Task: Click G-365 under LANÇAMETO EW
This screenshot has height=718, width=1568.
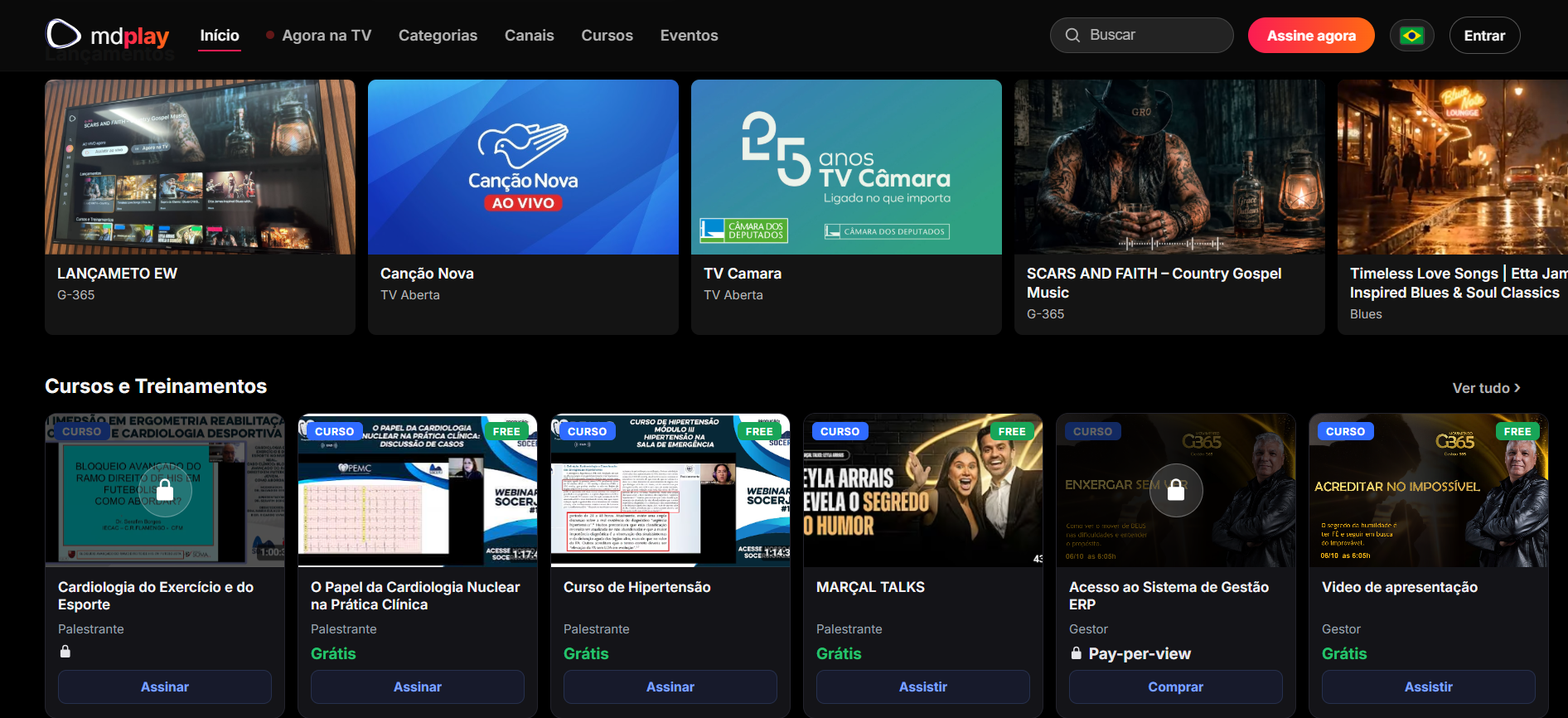Action: point(76,295)
